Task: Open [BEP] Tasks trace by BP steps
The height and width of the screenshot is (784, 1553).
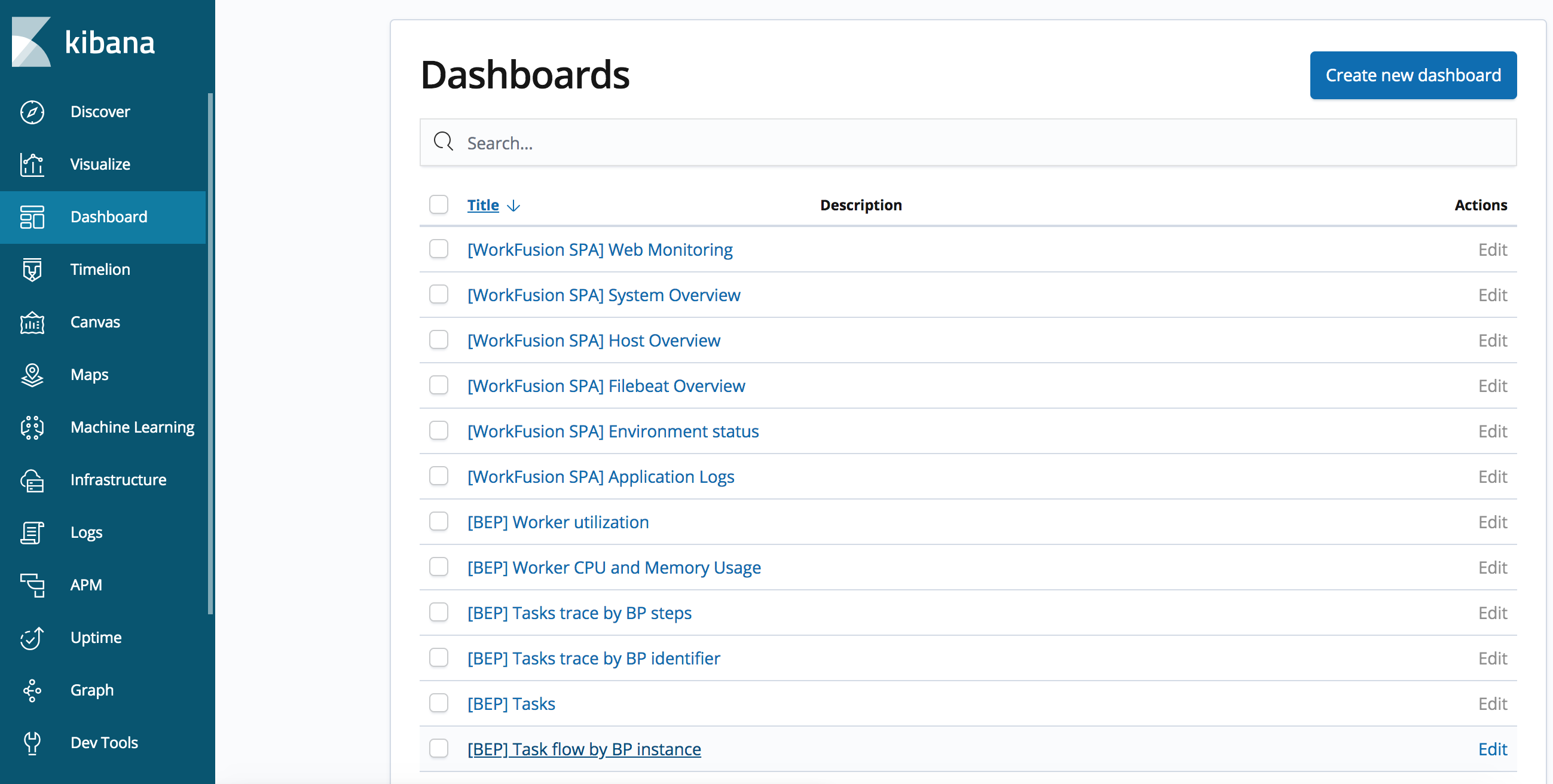Action: [579, 613]
